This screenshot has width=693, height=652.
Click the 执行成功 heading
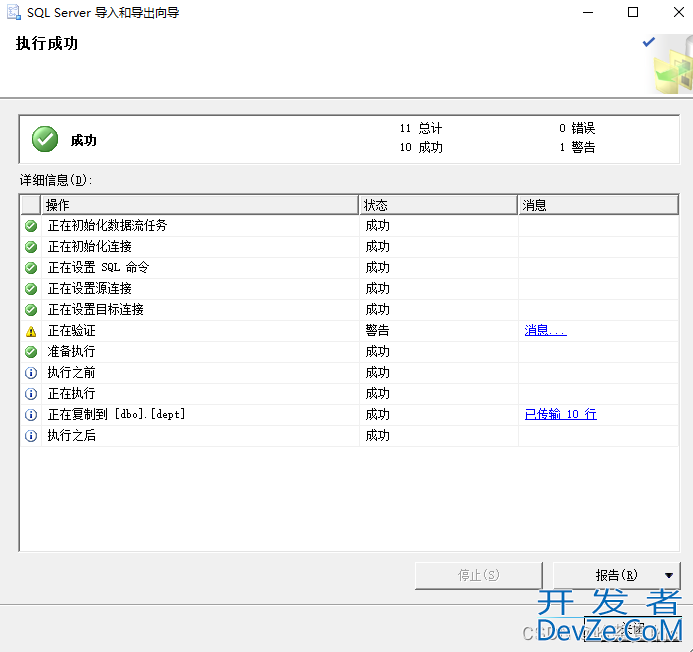pyautogui.click(x=47, y=43)
